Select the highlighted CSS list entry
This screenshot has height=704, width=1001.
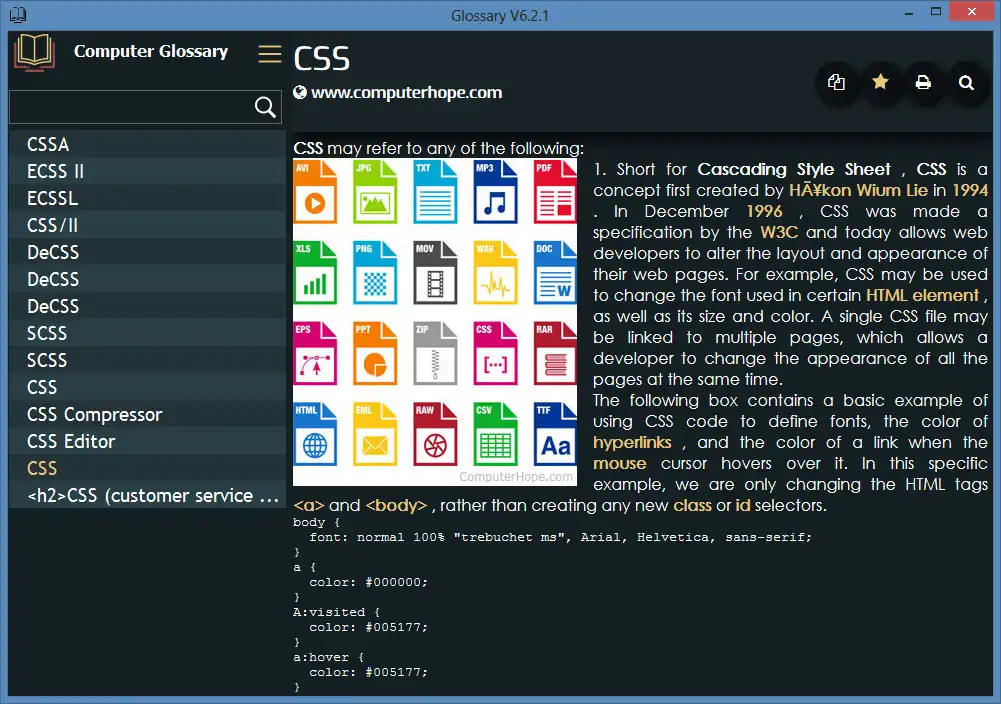coord(146,468)
